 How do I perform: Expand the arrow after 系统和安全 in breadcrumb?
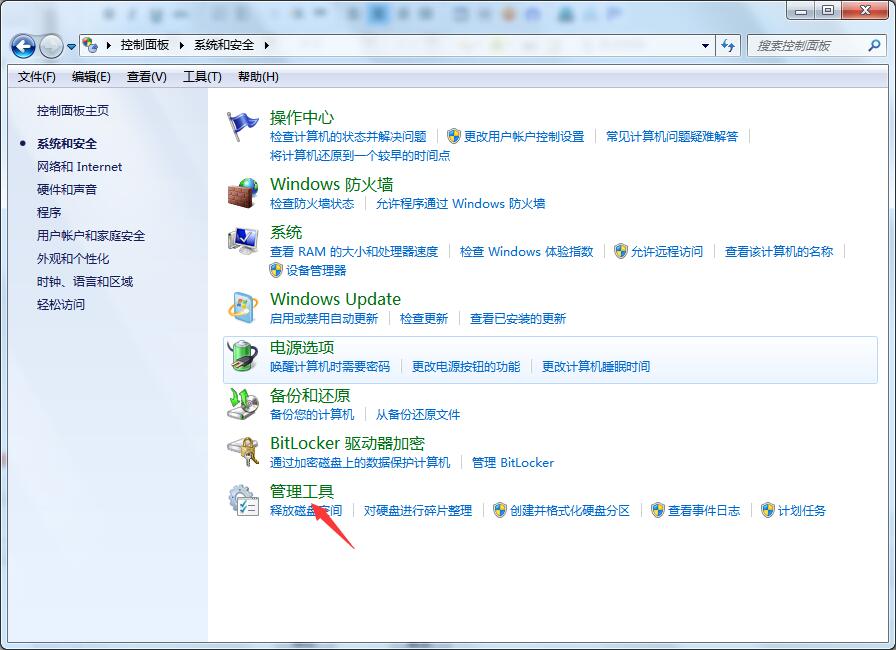pos(266,45)
